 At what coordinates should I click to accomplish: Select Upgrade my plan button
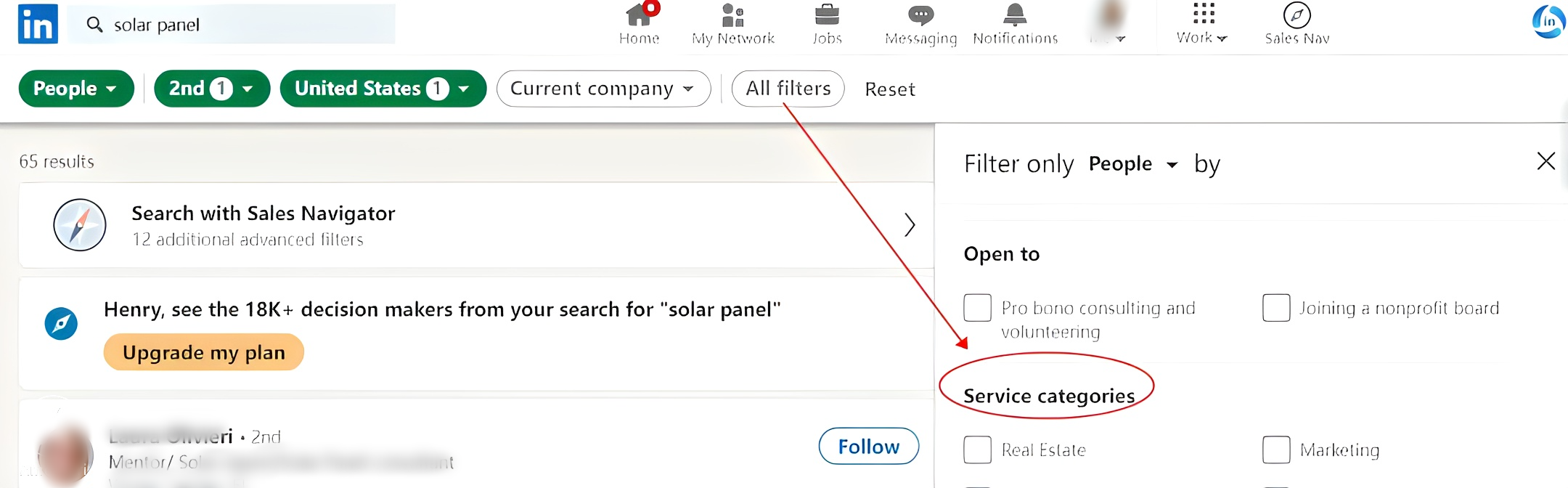click(x=204, y=352)
